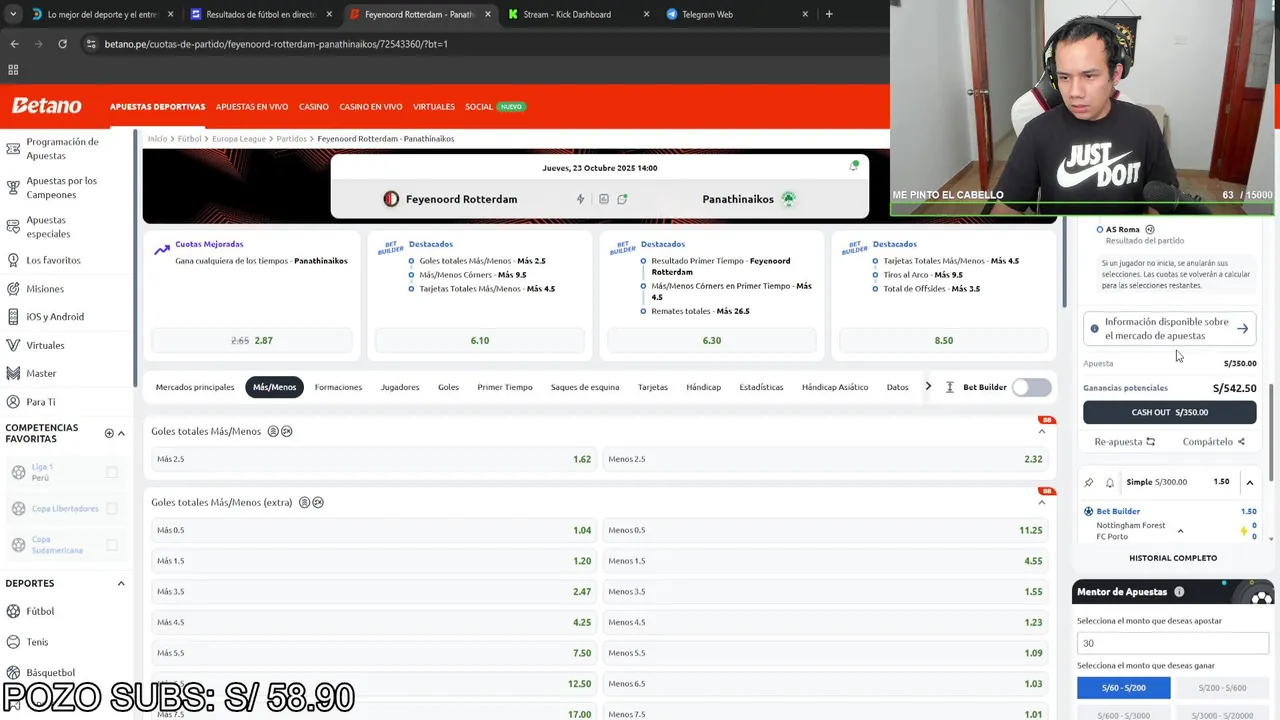
Task: Click the live chat icon in match header
Action: tap(622, 199)
